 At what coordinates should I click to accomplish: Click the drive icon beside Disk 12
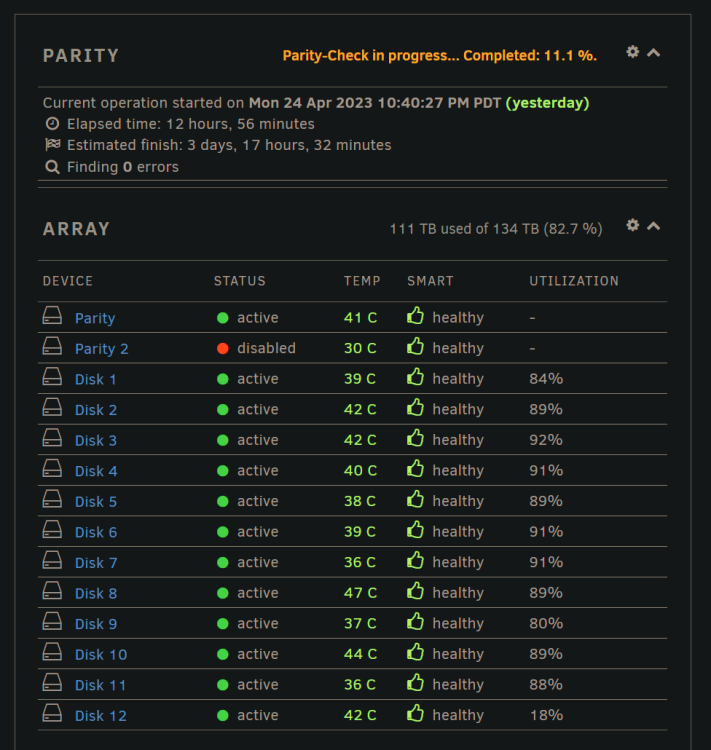[52, 713]
